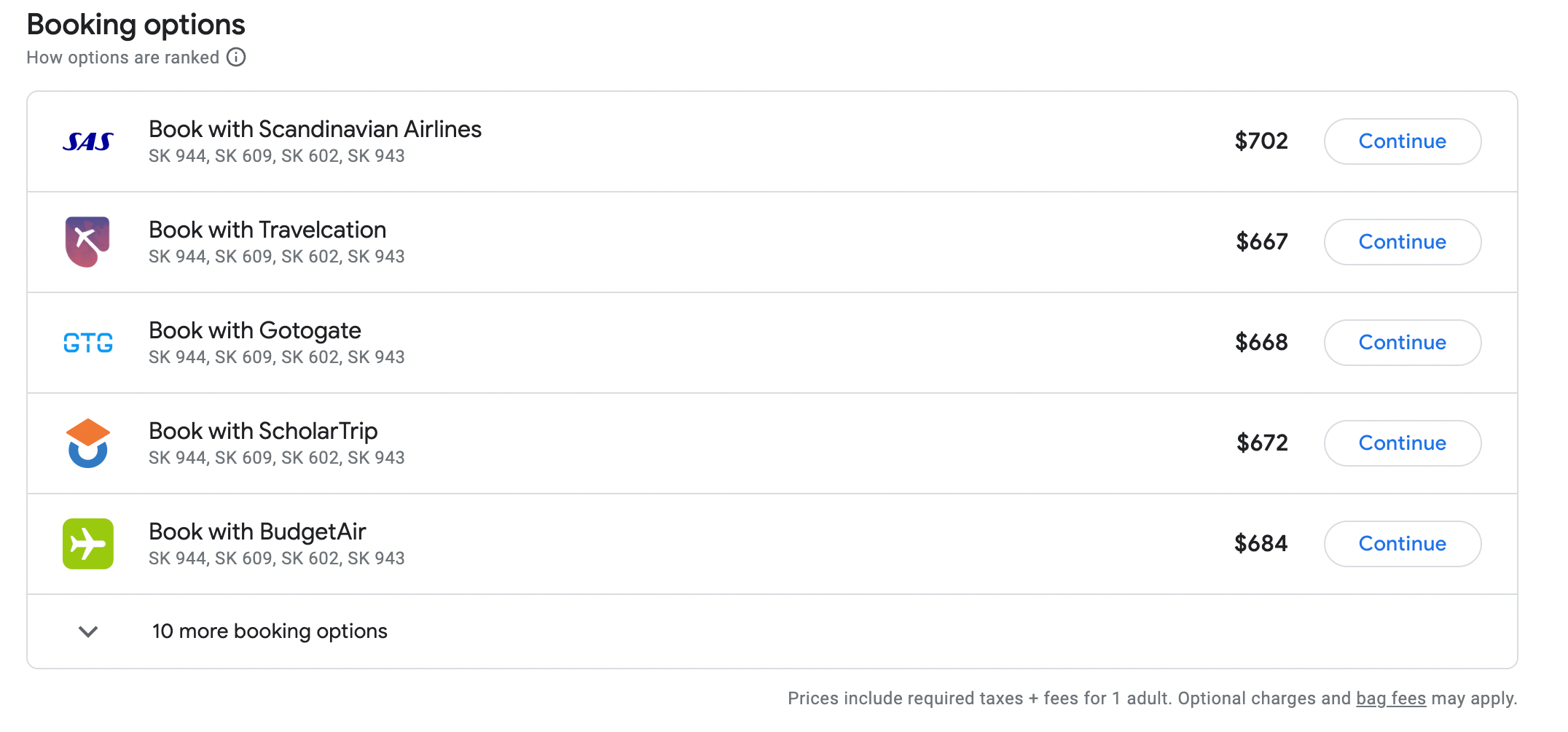Hit Continue on the BudgetAir row

1402,544
